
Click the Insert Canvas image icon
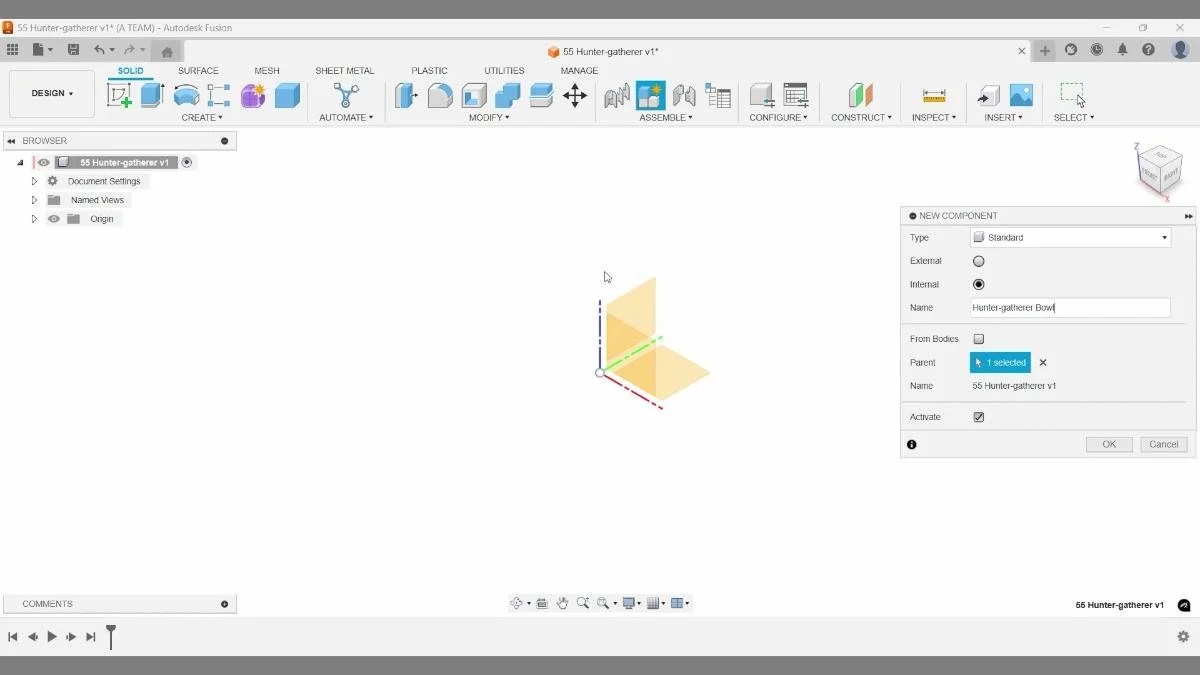[1021, 95]
